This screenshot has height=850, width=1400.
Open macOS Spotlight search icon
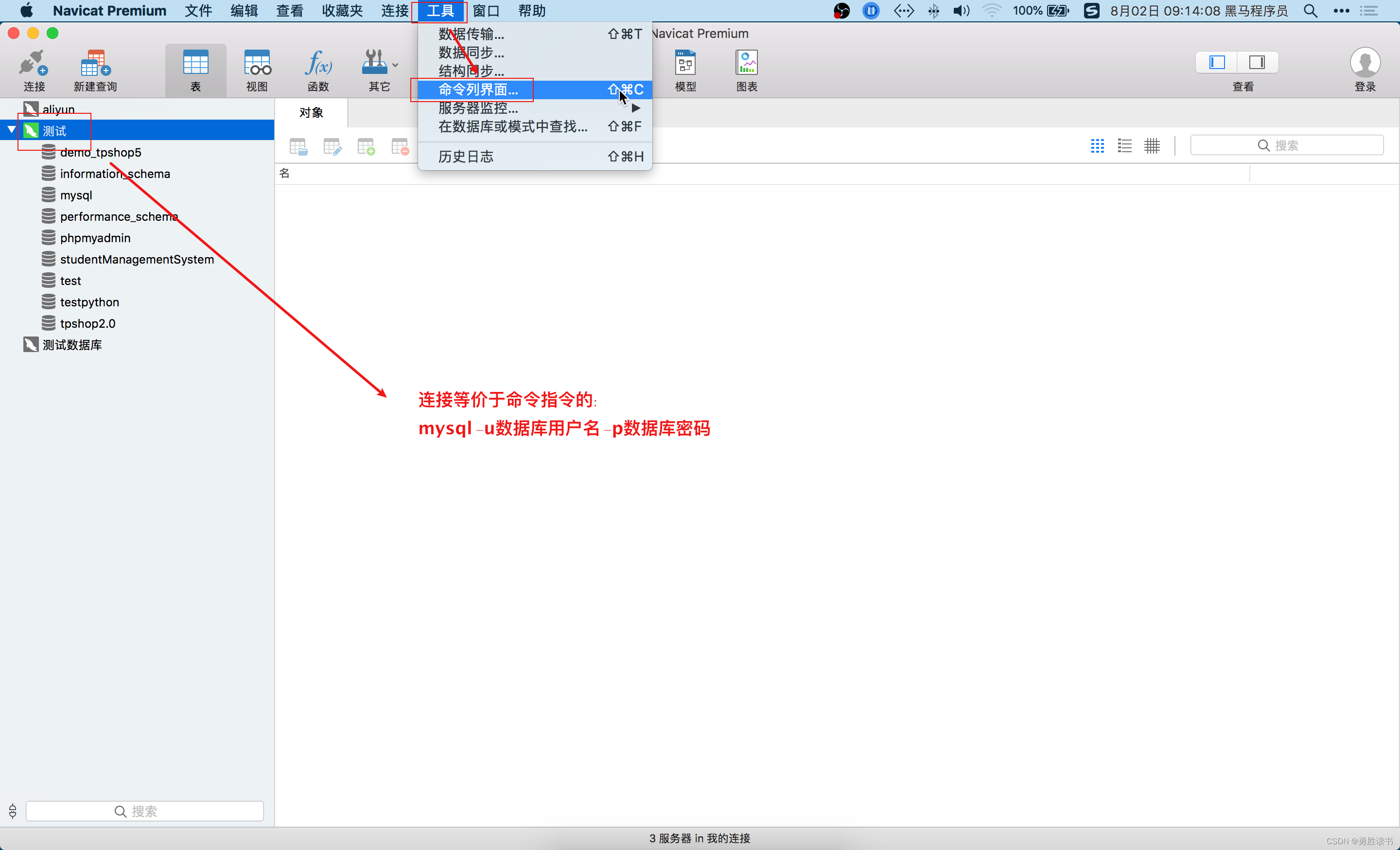point(1311,11)
